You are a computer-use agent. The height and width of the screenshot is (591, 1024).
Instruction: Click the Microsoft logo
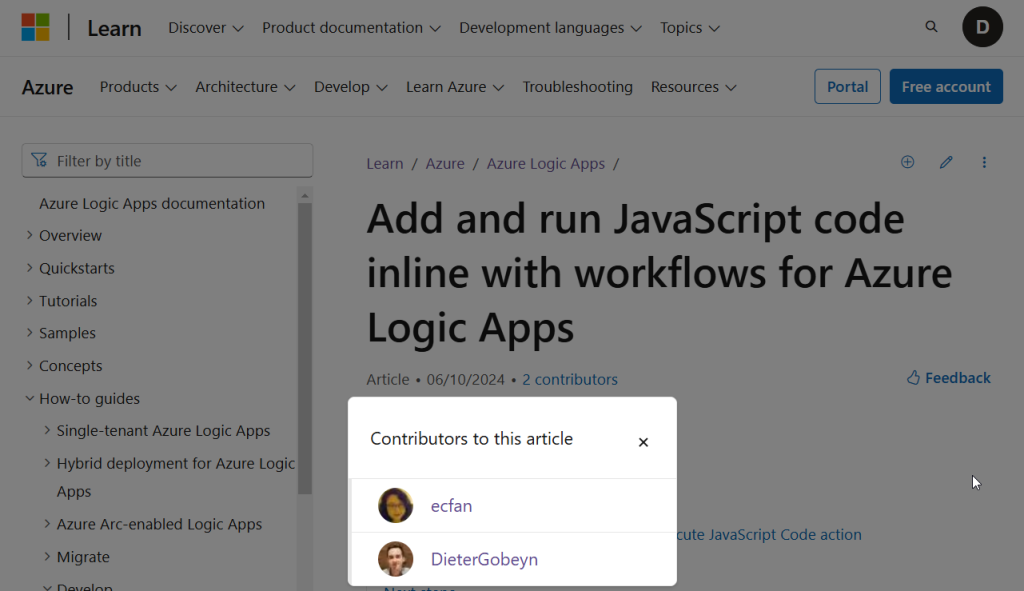pyautogui.click(x=35, y=27)
